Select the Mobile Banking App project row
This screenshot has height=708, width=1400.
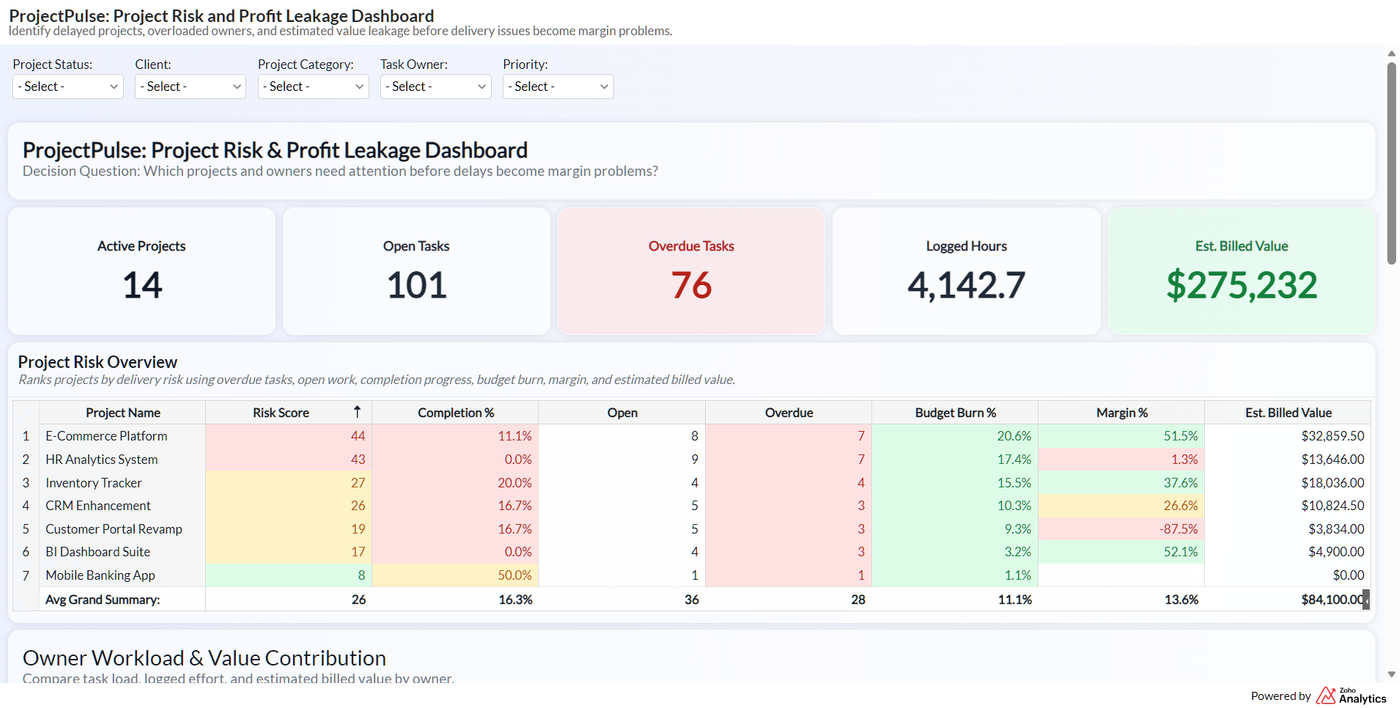coord(691,575)
